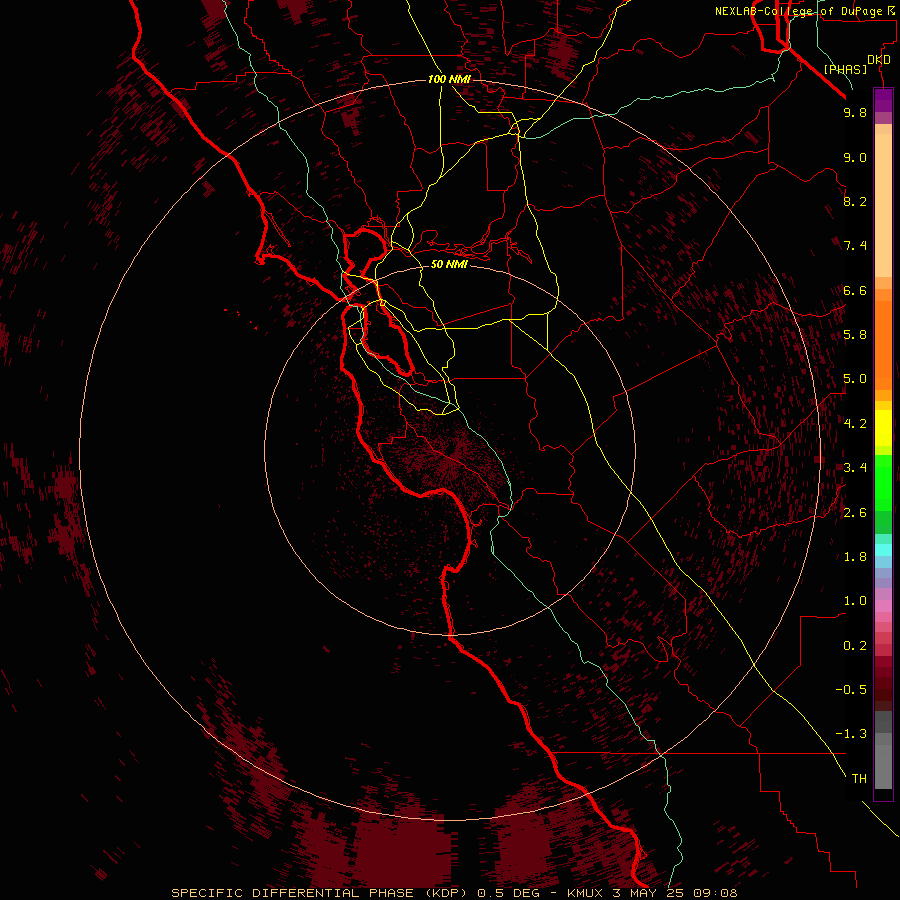
Task: Click the 9.0 scale value
Action: [x=855, y=157]
